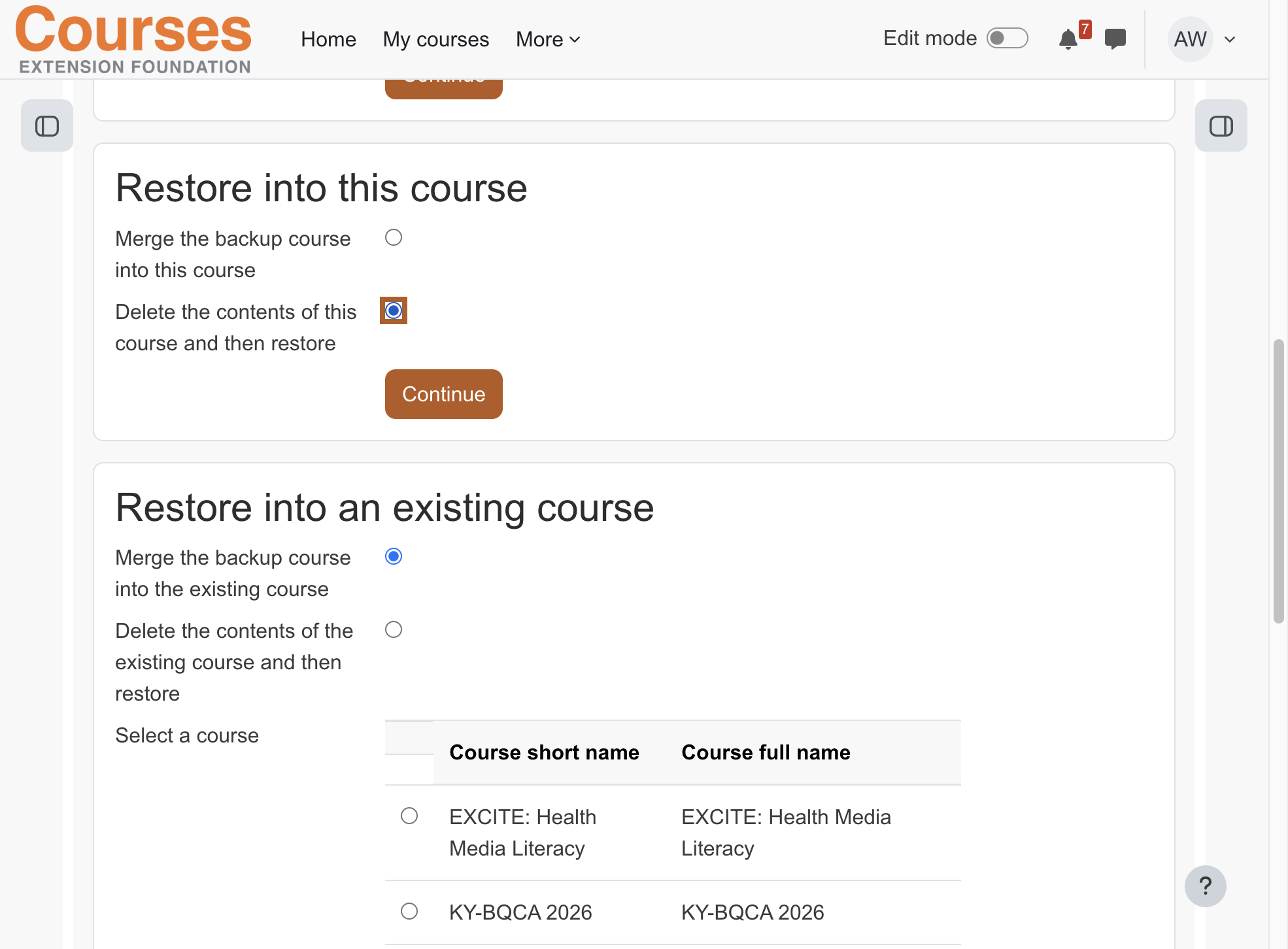The width and height of the screenshot is (1288, 949).
Task: Click the EXCITE: Health Media Literacy full name
Action: [787, 833]
